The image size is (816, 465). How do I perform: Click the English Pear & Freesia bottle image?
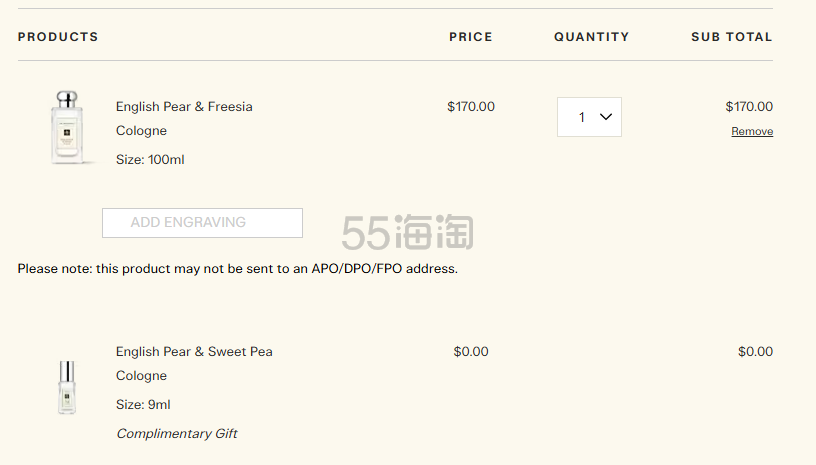coord(67,127)
